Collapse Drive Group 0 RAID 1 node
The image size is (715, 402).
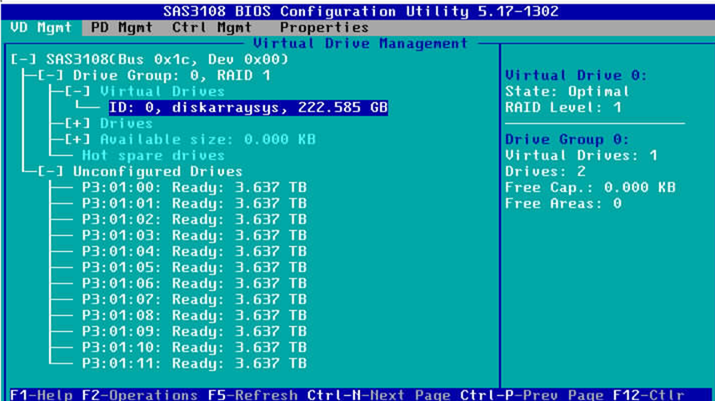tap(51, 76)
